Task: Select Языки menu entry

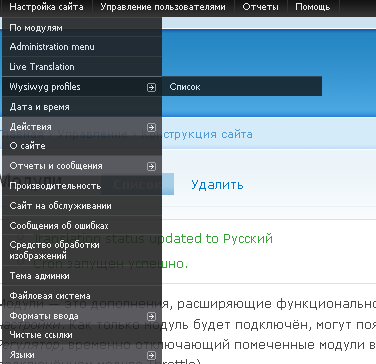Action: tap(82, 355)
